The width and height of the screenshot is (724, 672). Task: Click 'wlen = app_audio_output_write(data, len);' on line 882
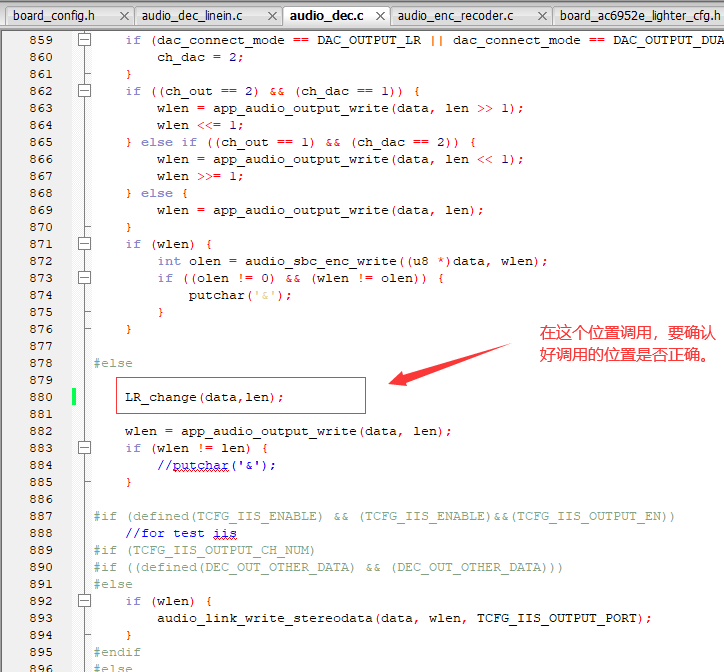pyautogui.click(x=288, y=431)
